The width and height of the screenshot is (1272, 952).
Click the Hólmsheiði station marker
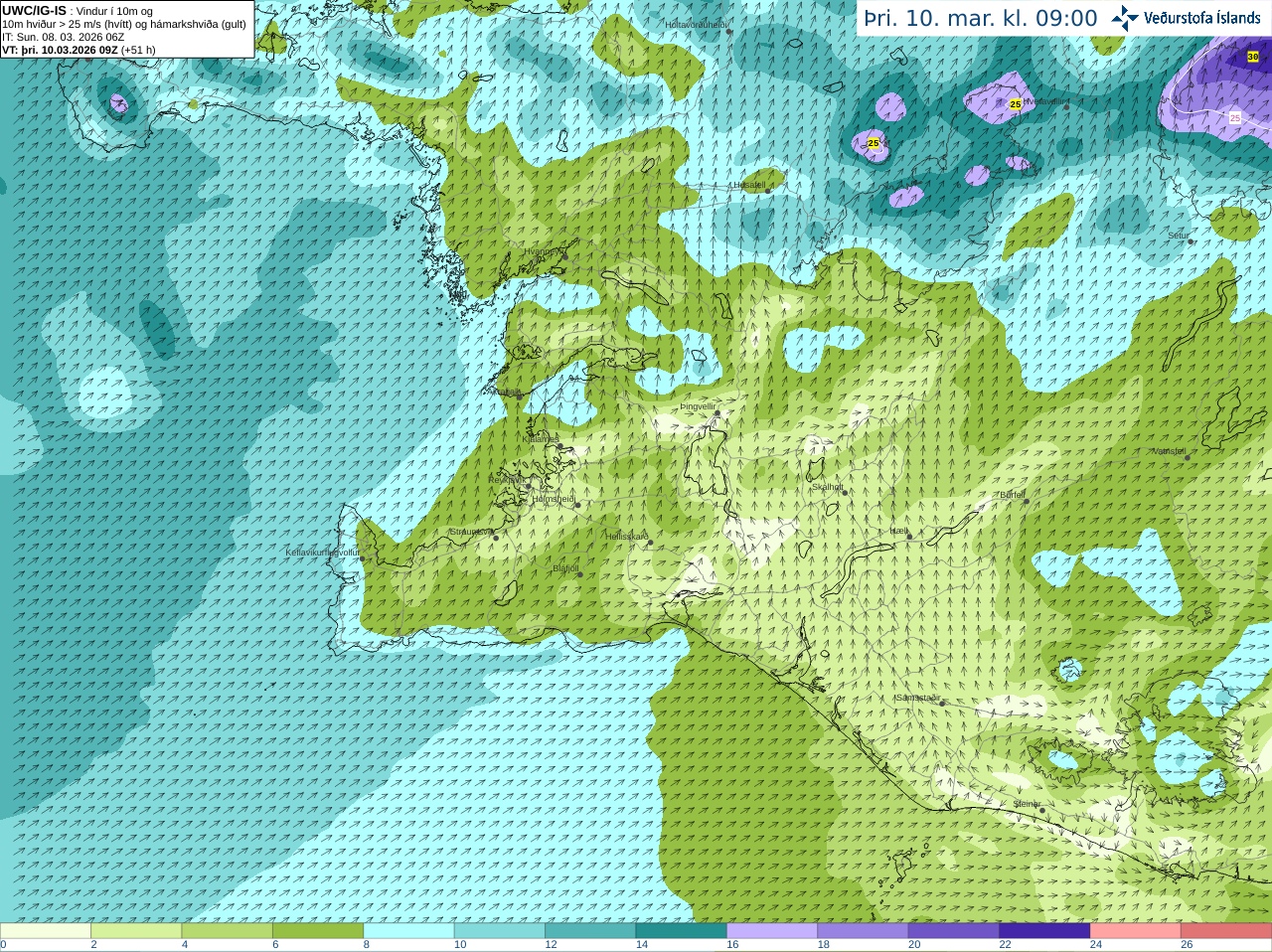[x=576, y=505]
